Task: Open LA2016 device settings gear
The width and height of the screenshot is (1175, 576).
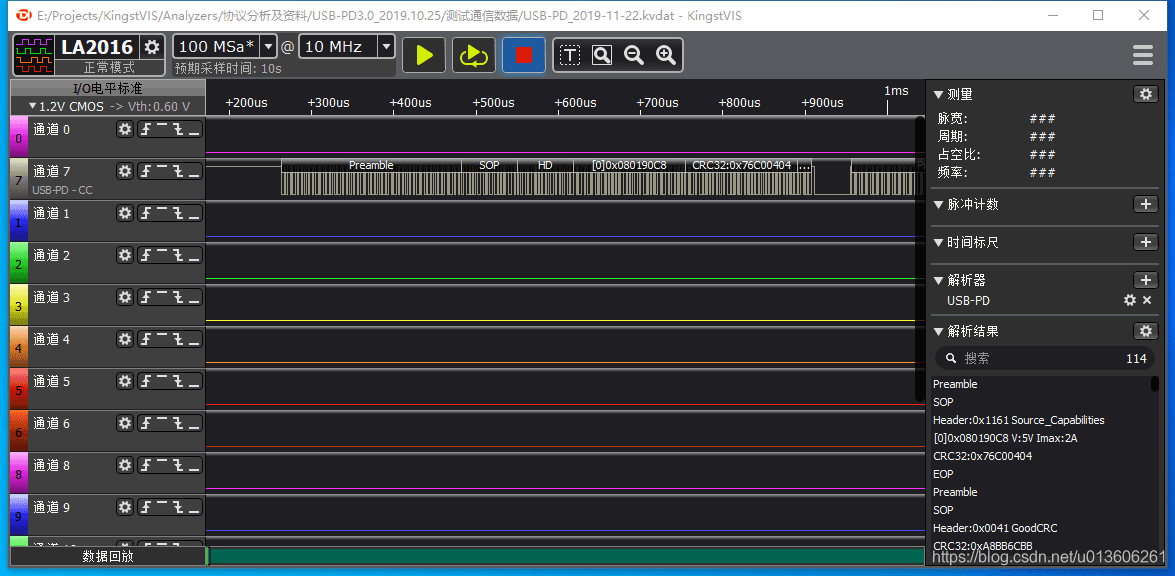Action: (152, 47)
